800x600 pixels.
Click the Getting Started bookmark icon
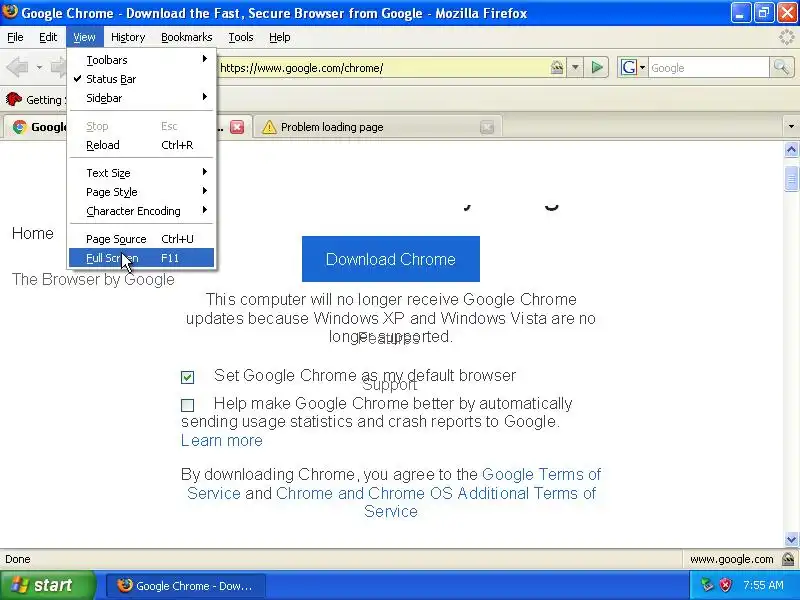(14, 99)
